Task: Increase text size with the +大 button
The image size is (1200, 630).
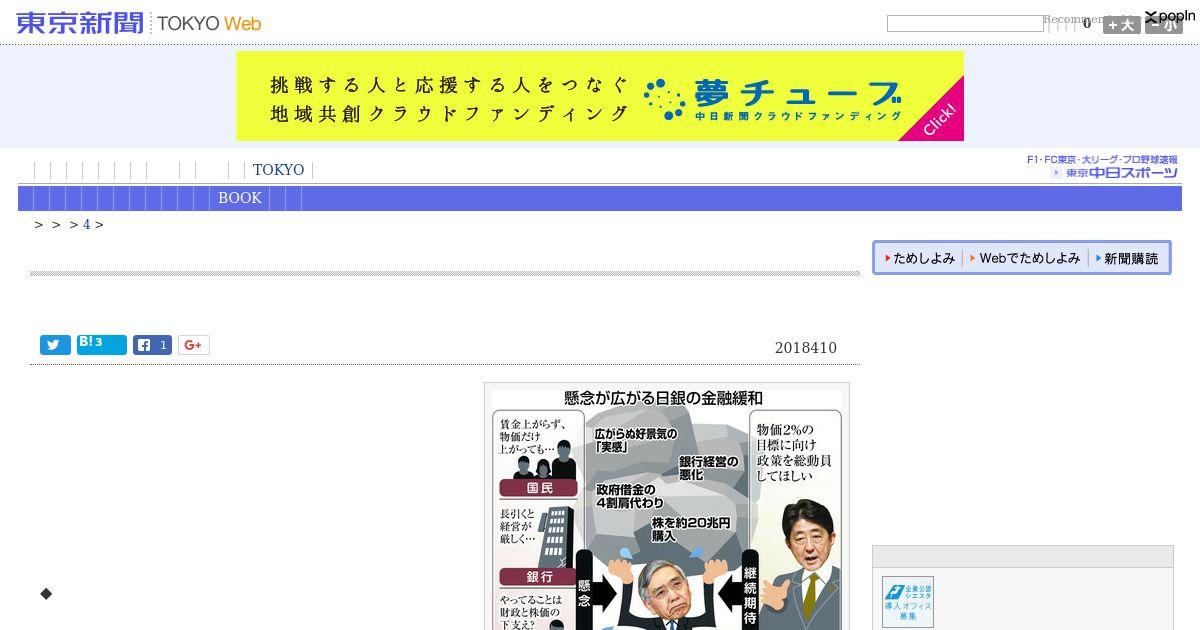Action: 1122,25
